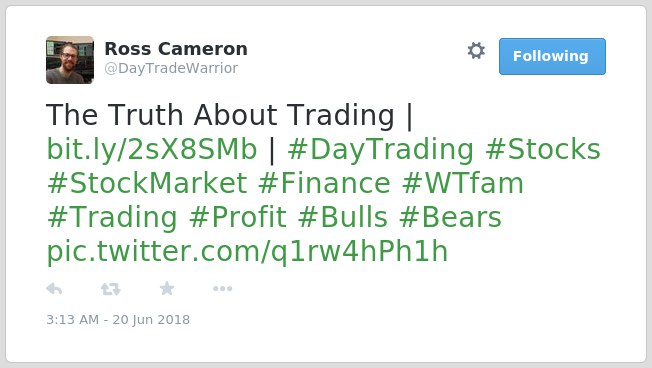The image size is (652, 368).
Task: Open the #StockMarket hashtag
Action: [x=147, y=183]
